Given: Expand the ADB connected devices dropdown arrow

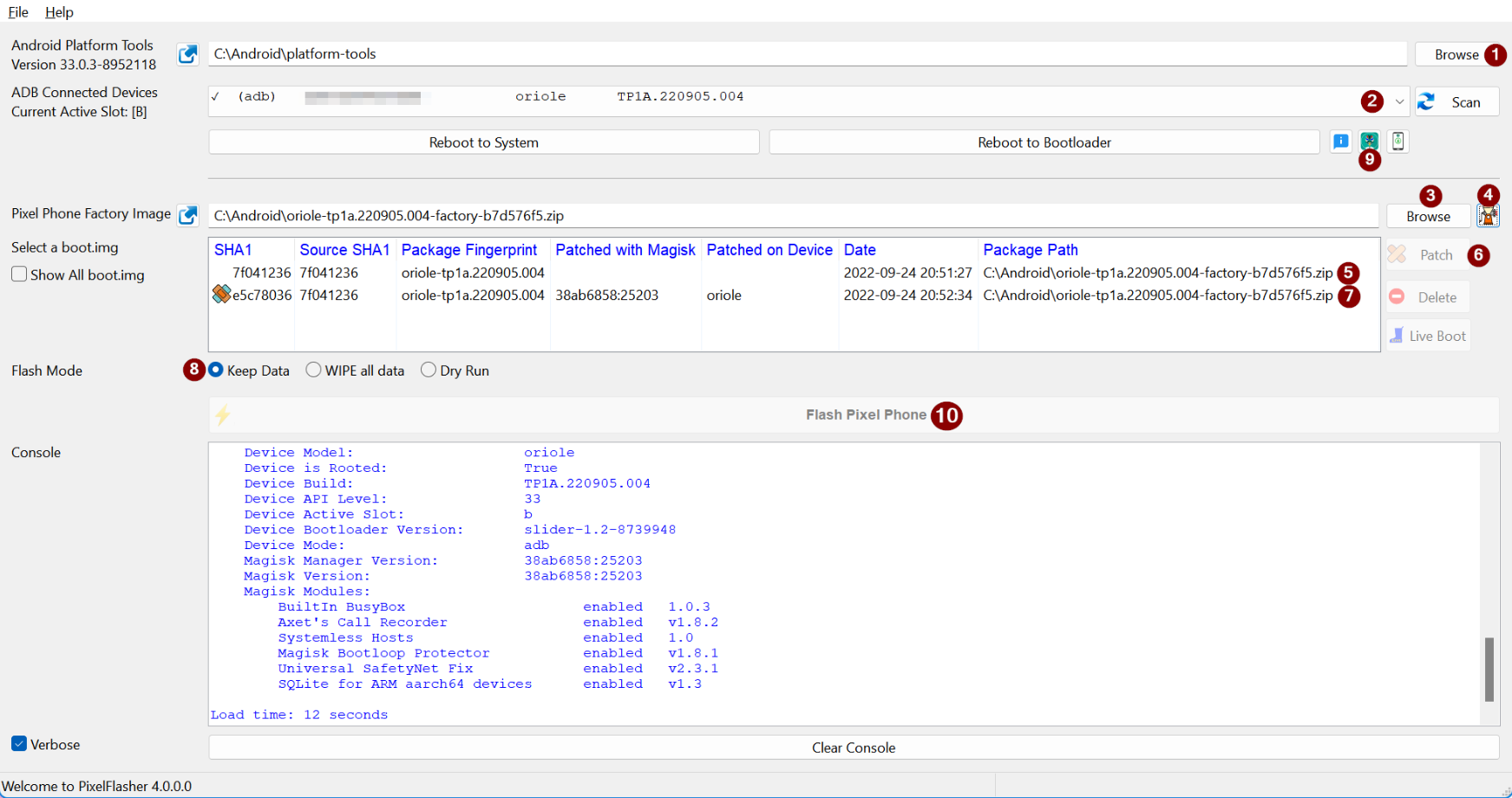Looking at the screenshot, I should pos(1399,101).
